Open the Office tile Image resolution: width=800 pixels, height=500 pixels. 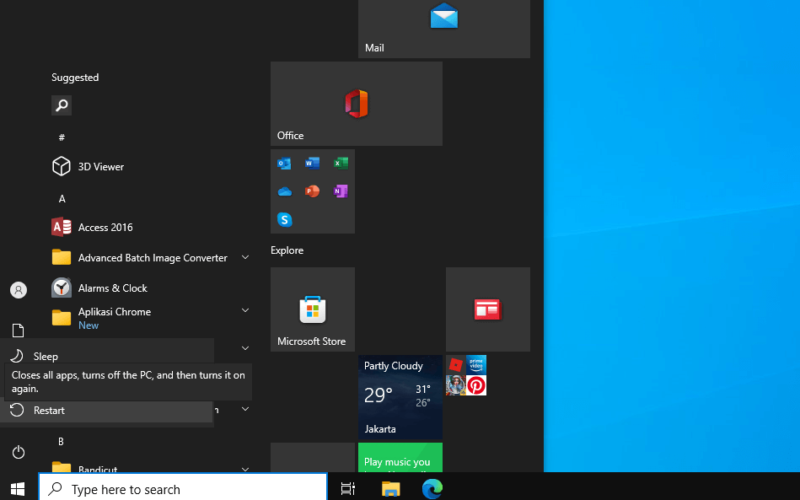pyautogui.click(x=356, y=104)
